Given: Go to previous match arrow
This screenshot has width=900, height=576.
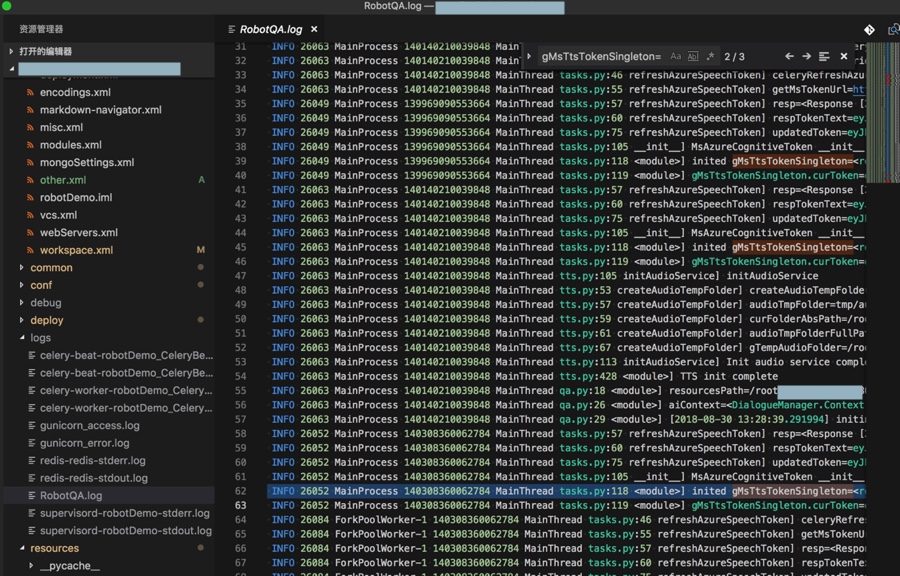Looking at the screenshot, I should pos(789,57).
